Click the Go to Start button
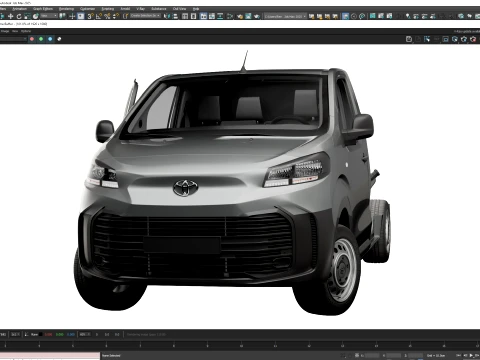The image size is (480, 360). (458, 355)
